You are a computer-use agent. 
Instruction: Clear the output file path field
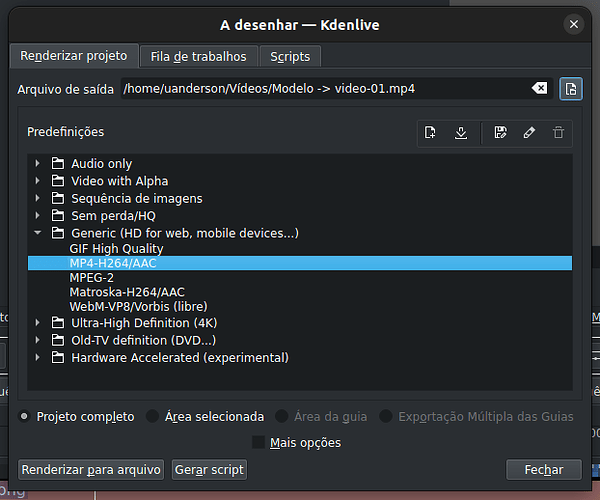pos(540,88)
